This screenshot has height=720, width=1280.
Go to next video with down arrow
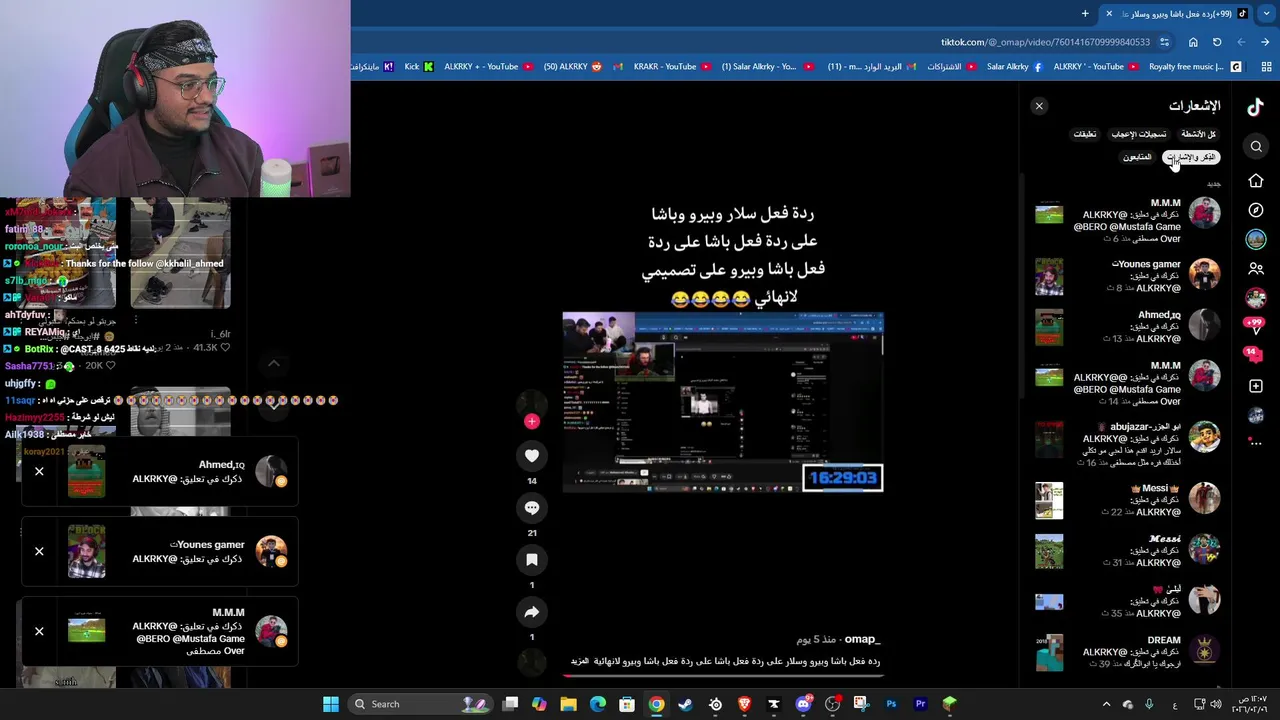tap(273, 403)
